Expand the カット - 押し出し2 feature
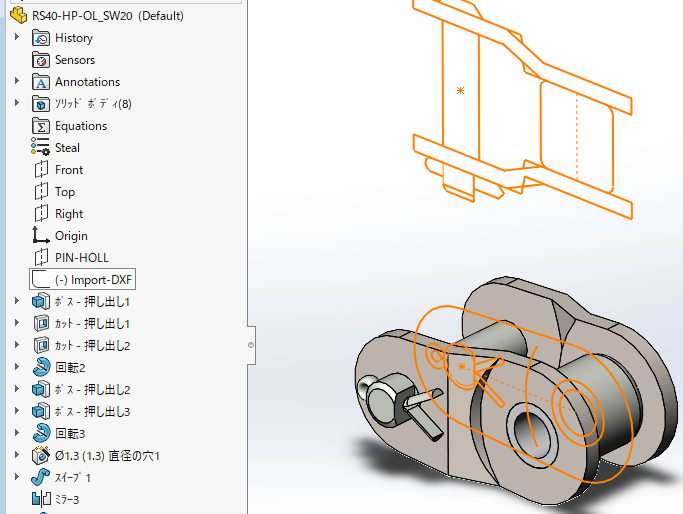Image resolution: width=683 pixels, height=514 pixels. pyautogui.click(x=17, y=345)
